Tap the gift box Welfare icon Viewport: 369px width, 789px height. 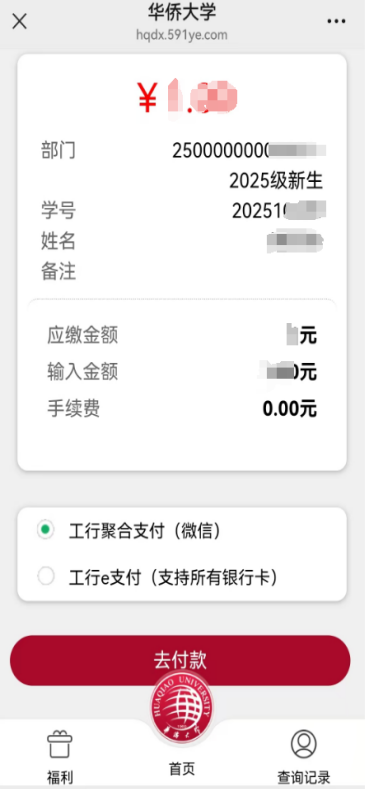click(x=60, y=745)
